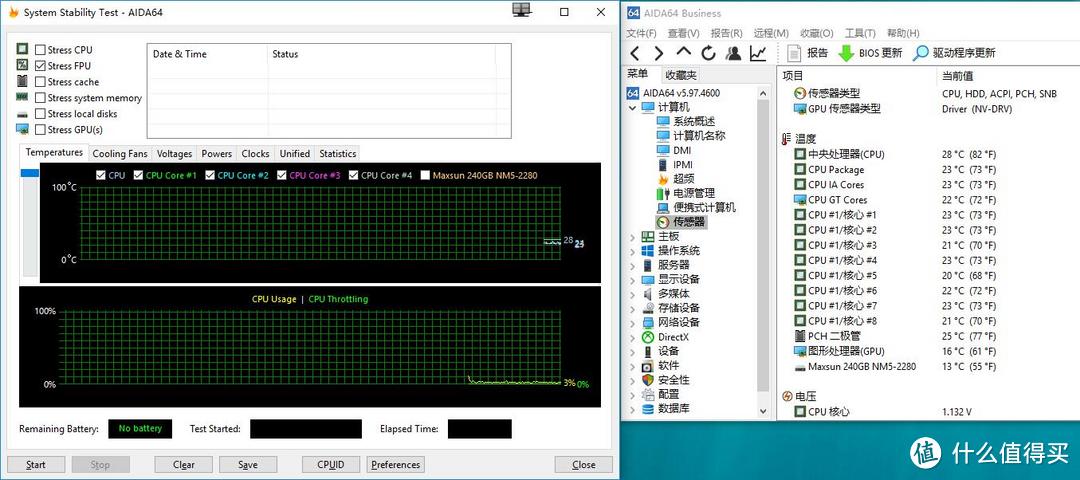This screenshot has width=1080, height=480.
Task: Expand the 显示设备 tree node
Action: (x=632, y=280)
